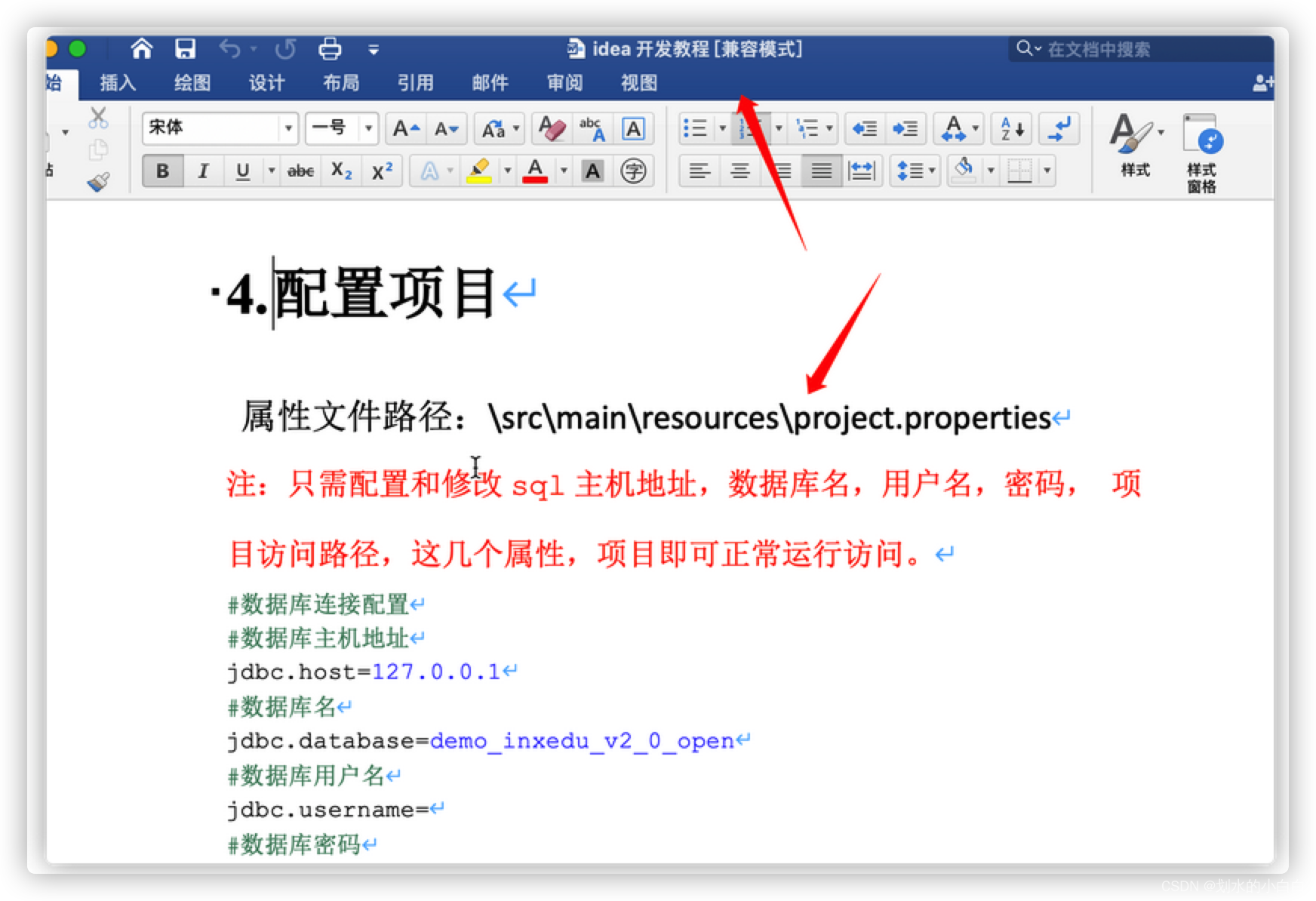Screen dimensions: 1316x901
Task: Toggle bold formatting
Action: pyautogui.click(x=162, y=171)
